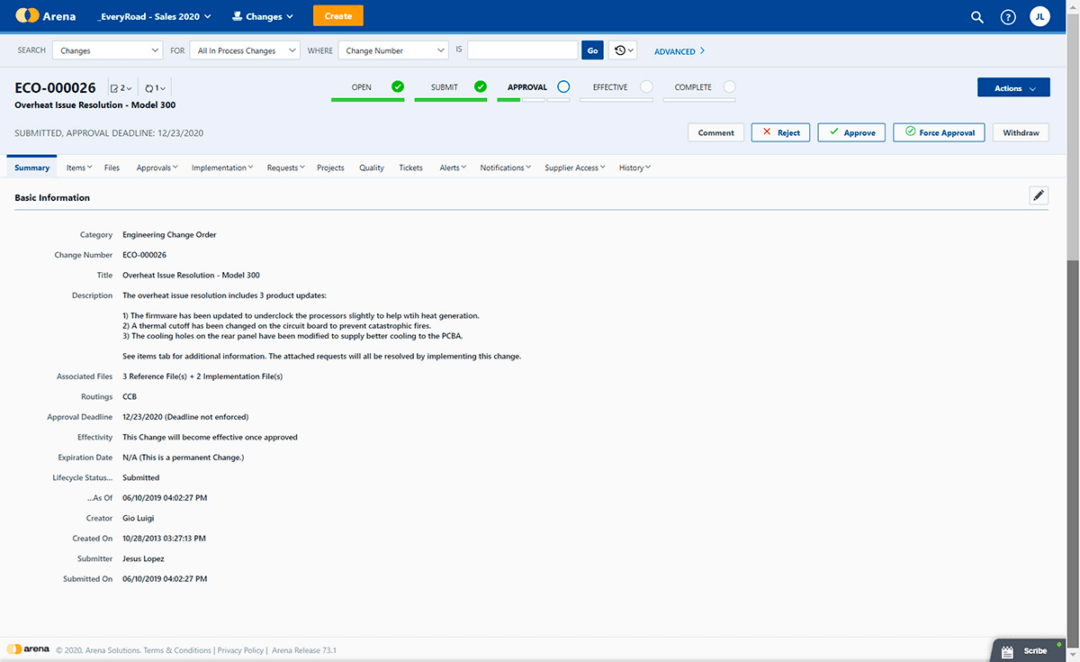
Task: Open the Scribe widget icon
Action: pyautogui.click(x=1007, y=651)
